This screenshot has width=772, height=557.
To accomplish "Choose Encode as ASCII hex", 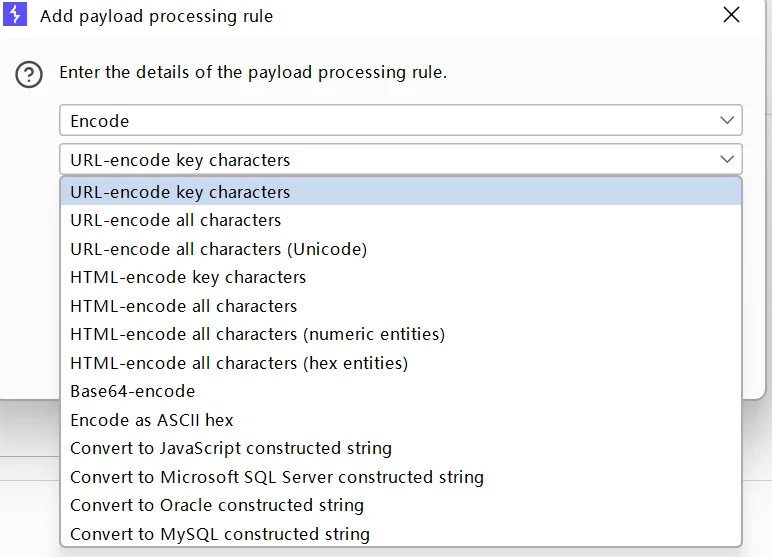I will pos(152,420).
